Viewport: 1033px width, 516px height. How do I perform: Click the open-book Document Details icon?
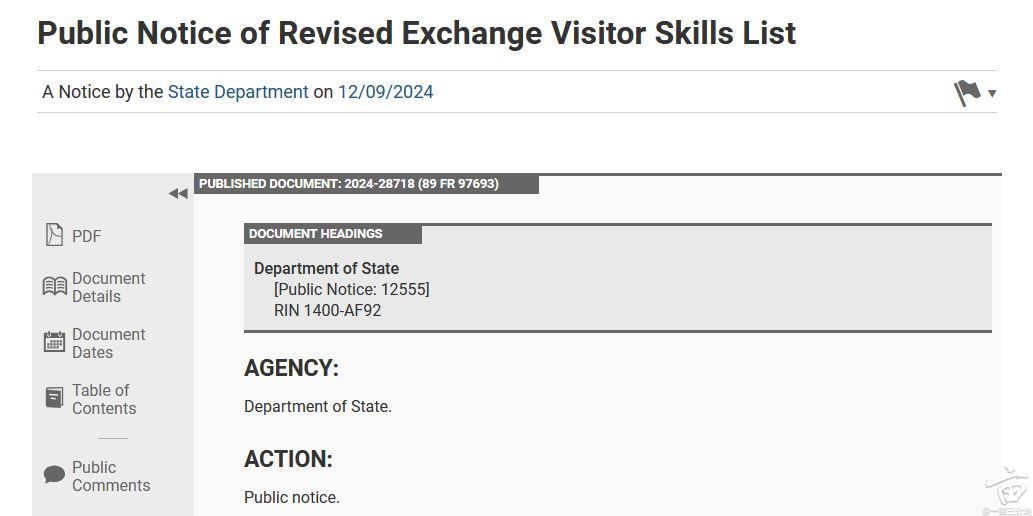pyautogui.click(x=54, y=287)
